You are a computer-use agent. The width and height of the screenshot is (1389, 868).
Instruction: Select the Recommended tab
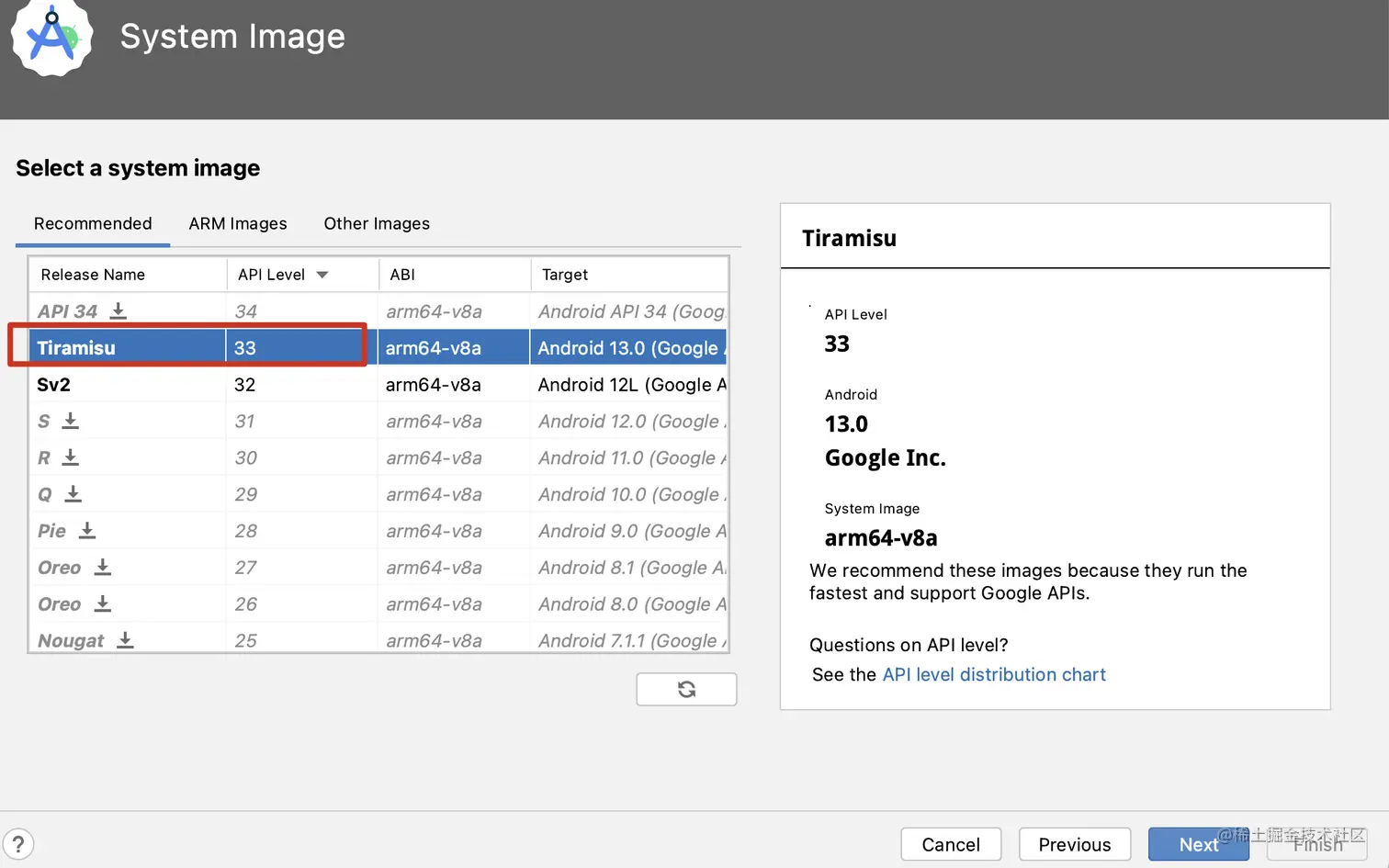(x=93, y=224)
